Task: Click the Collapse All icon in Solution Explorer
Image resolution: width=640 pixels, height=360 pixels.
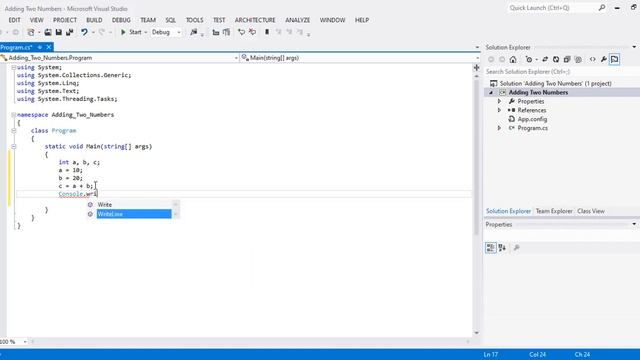Action: pos(567,60)
